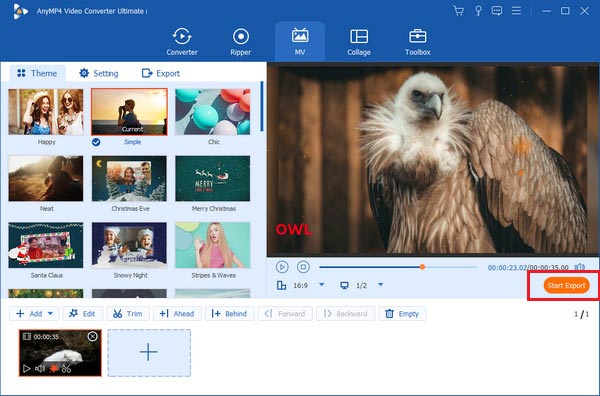Click the preview volume icon

(x=579, y=267)
